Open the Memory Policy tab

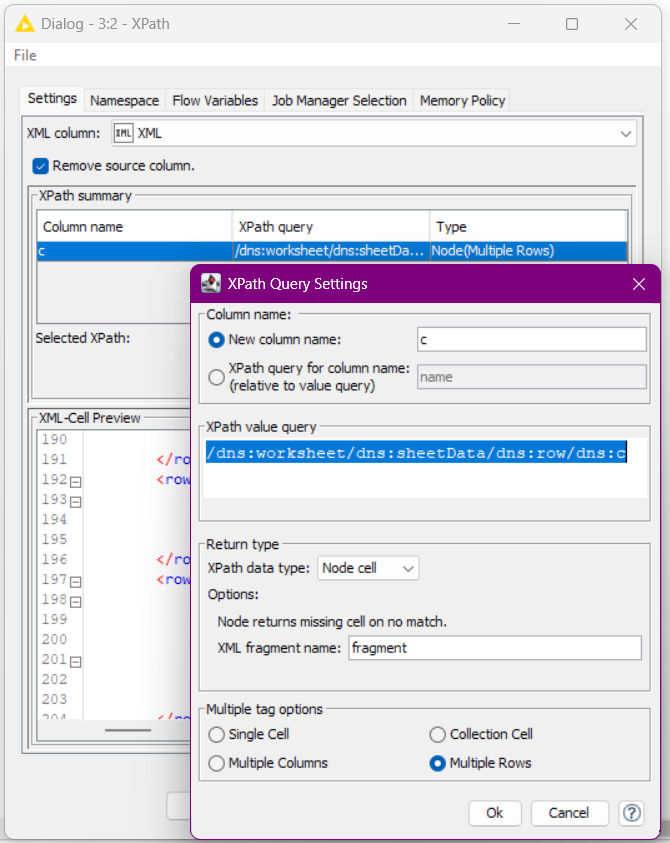pos(462,101)
